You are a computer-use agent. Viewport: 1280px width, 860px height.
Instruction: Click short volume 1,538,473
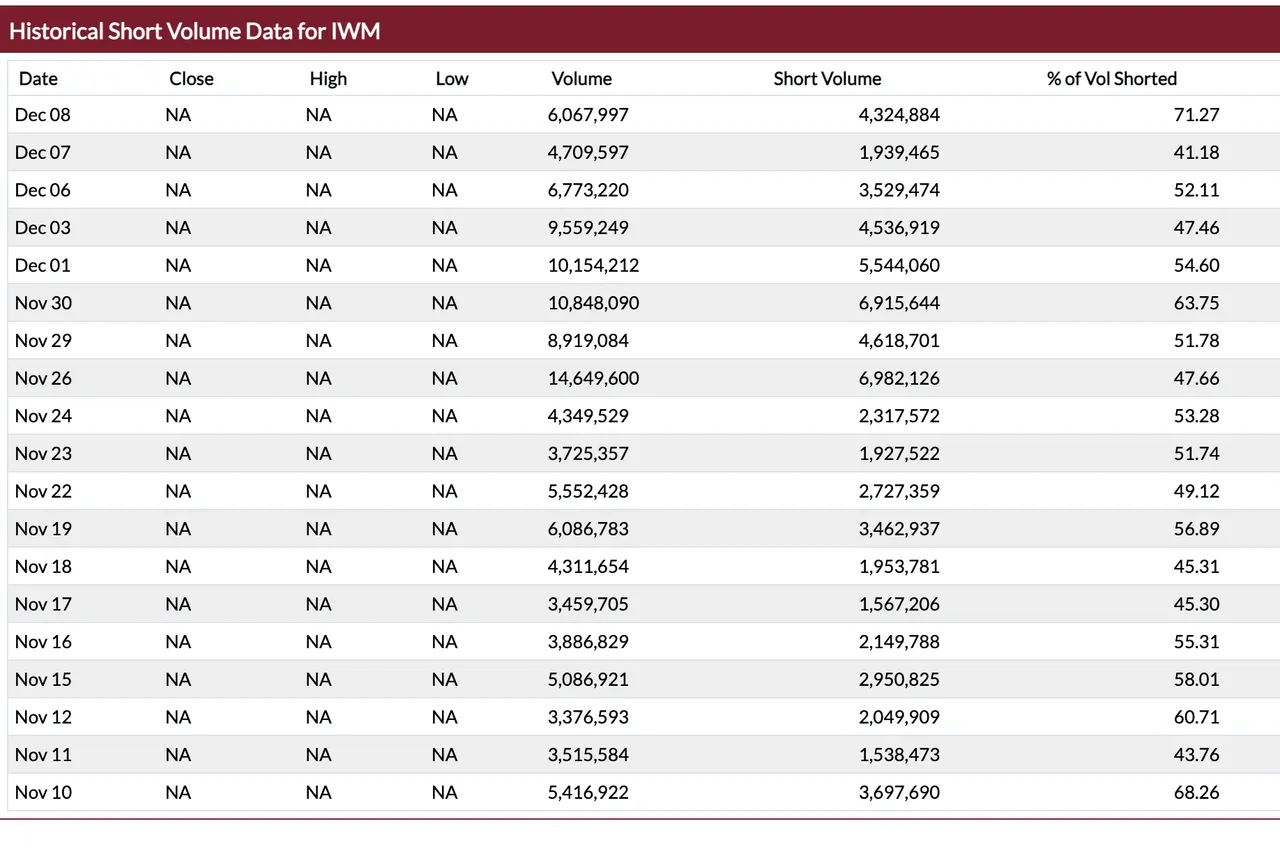point(900,755)
